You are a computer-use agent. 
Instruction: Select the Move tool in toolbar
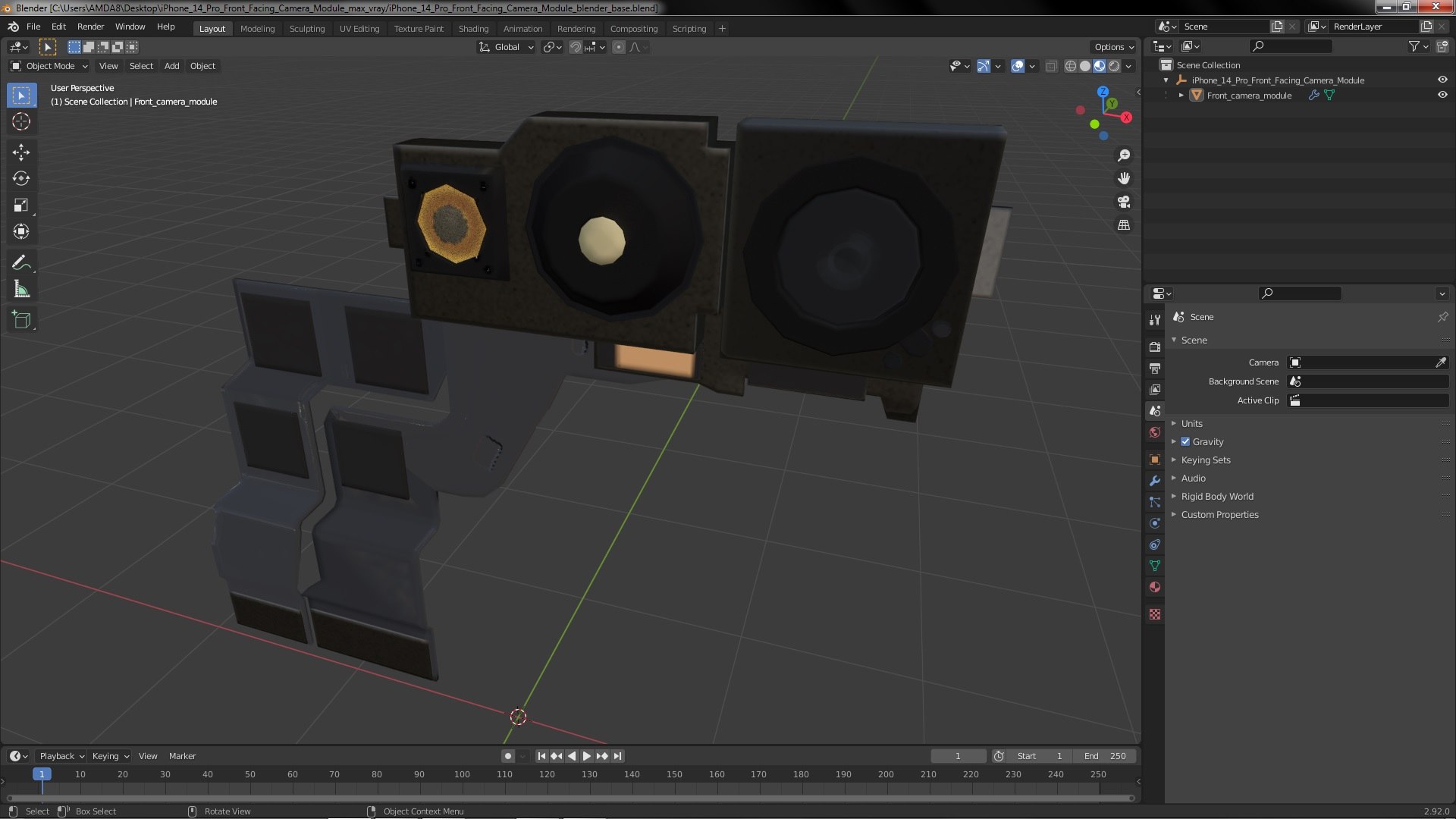click(x=21, y=152)
